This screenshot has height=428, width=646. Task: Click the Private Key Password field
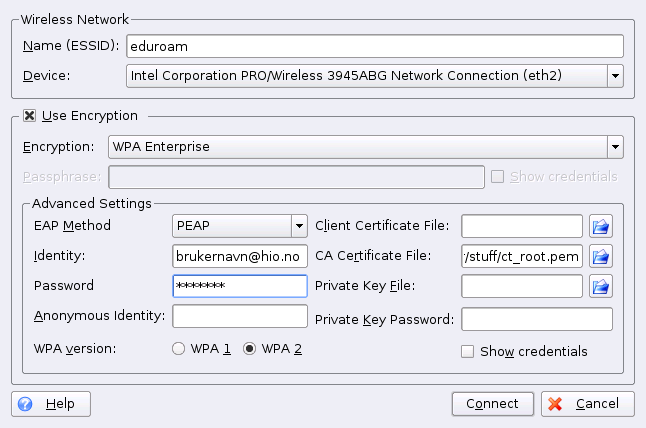[537, 319]
